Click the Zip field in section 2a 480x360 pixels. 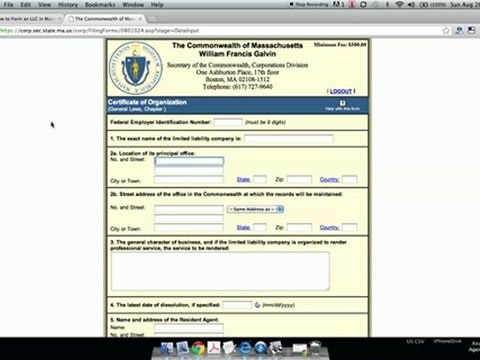point(299,180)
